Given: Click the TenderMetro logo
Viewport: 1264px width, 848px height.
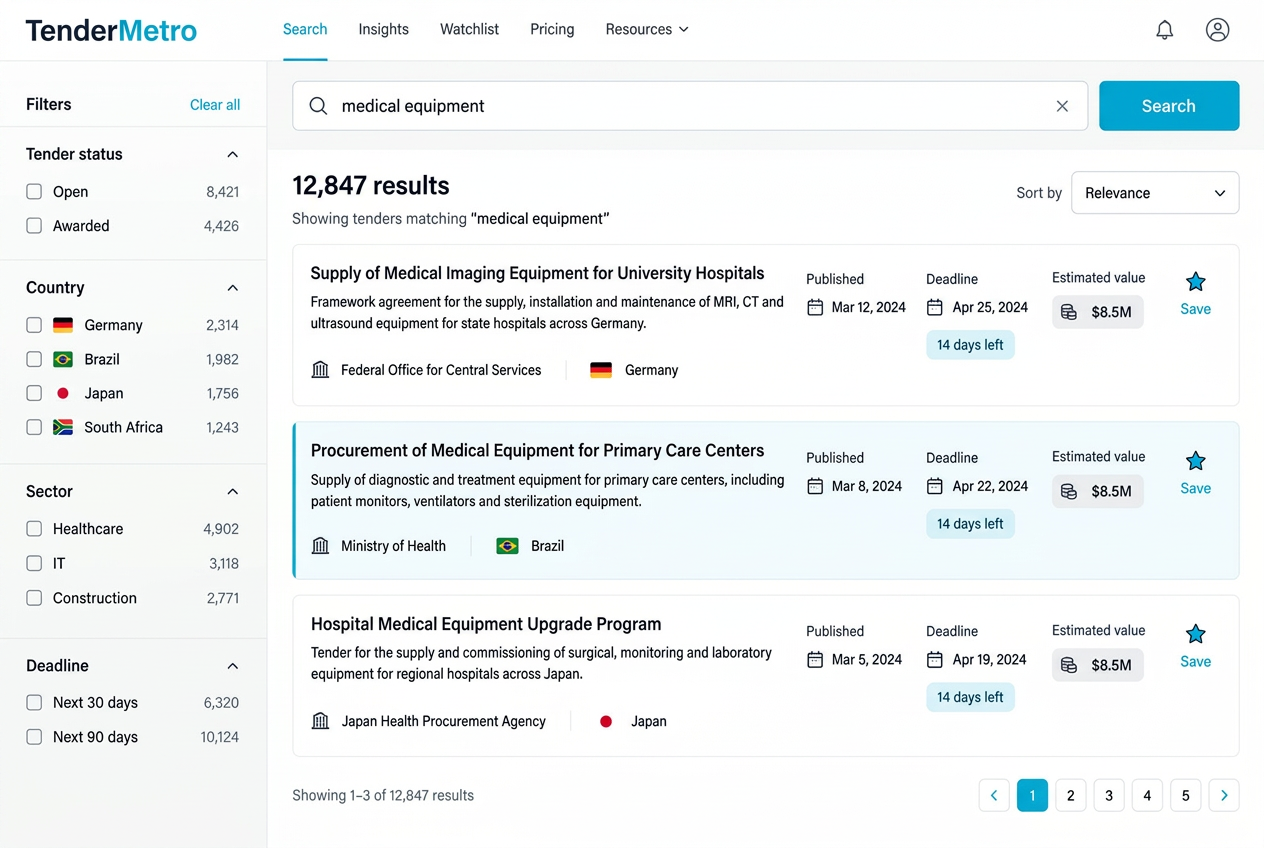Looking at the screenshot, I should (x=111, y=30).
